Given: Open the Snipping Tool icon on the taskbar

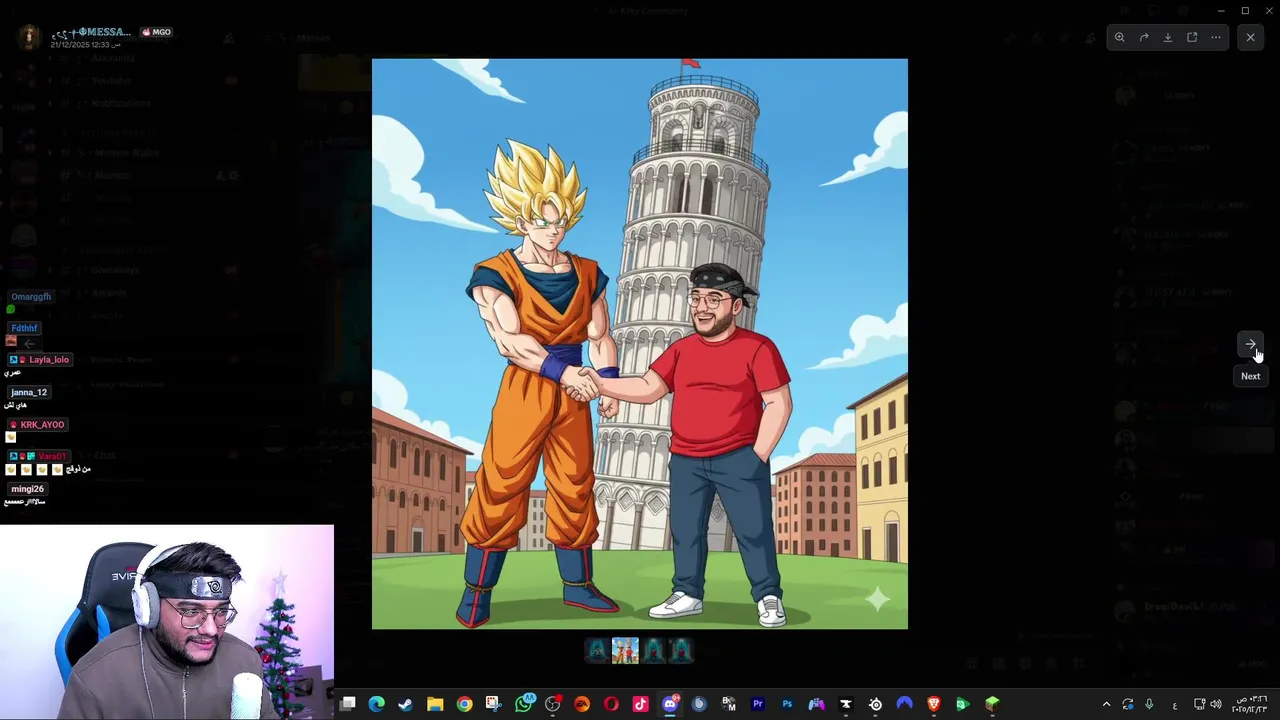Looking at the screenshot, I should (494, 704).
